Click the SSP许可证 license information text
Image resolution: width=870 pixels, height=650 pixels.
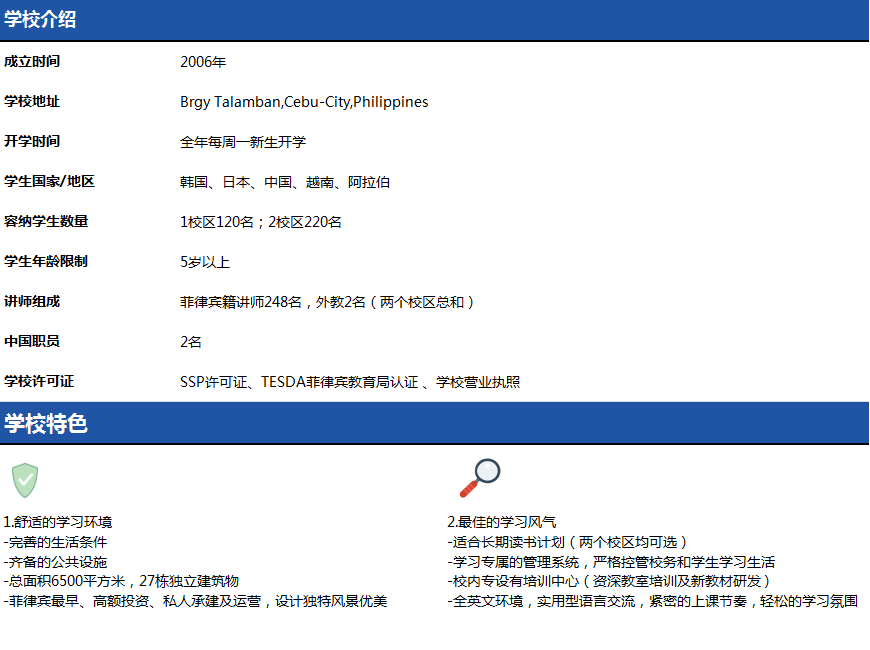(350, 382)
